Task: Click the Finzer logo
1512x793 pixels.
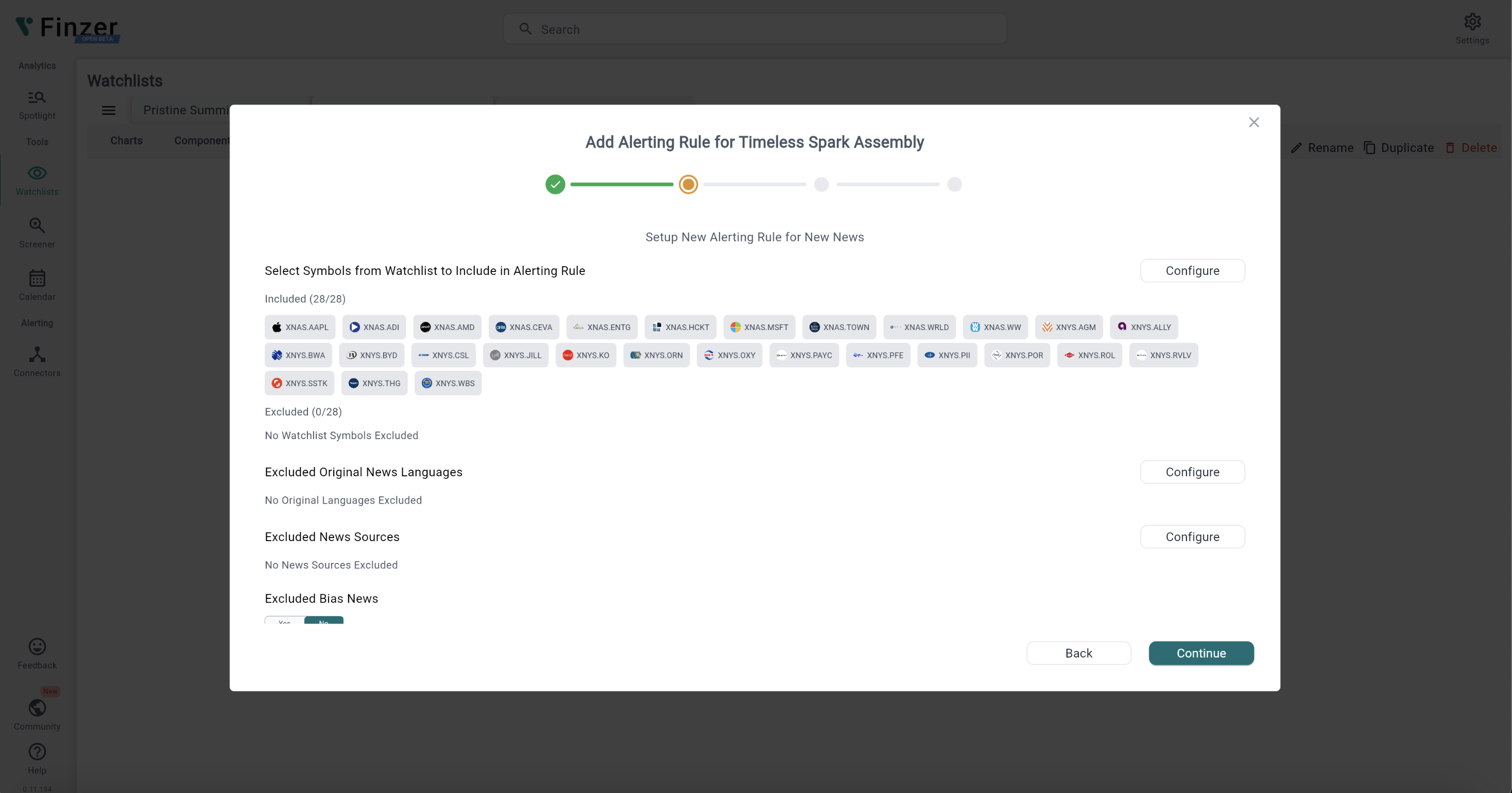Action: (x=67, y=28)
